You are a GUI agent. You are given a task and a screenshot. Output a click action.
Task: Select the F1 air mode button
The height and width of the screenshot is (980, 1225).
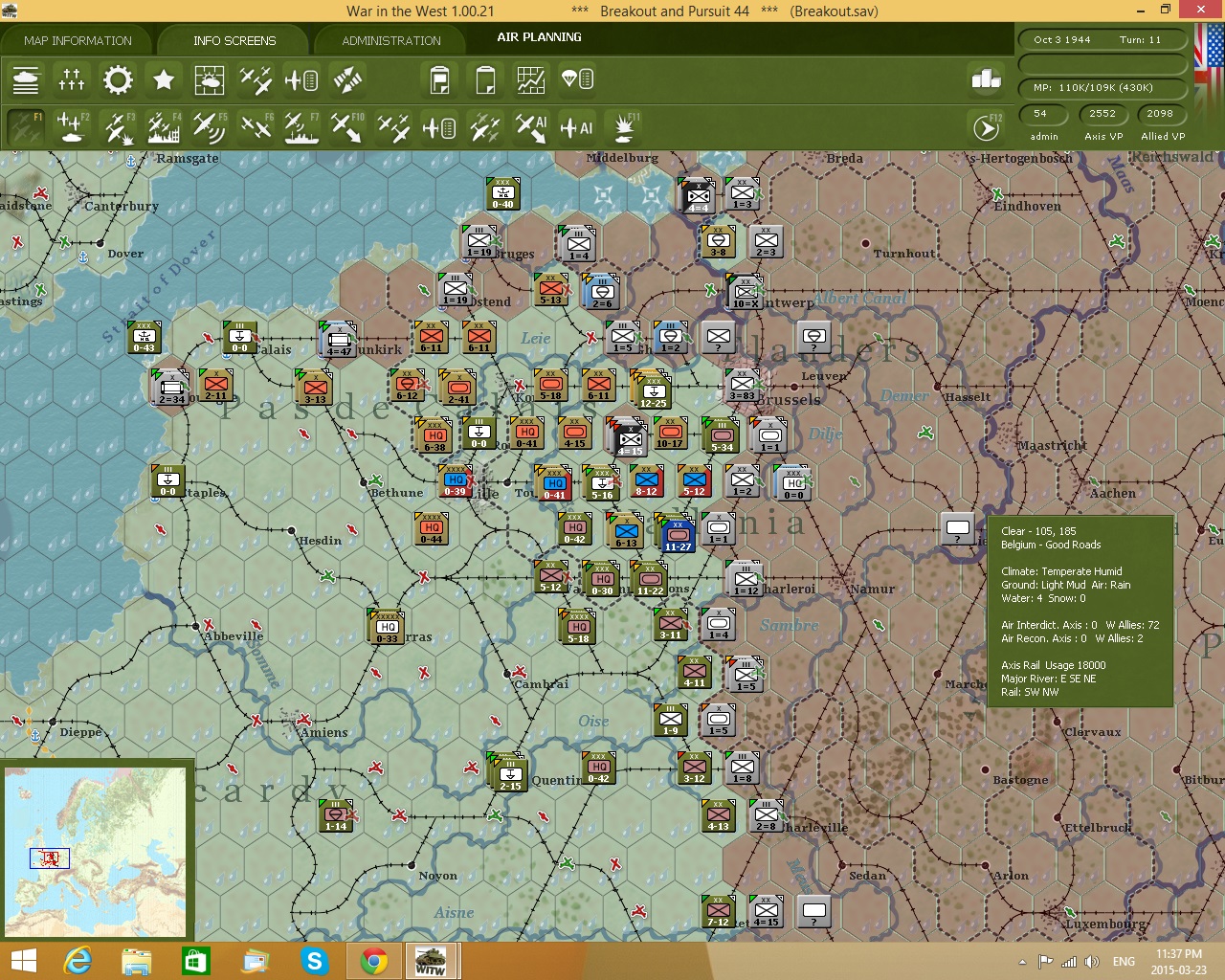(x=26, y=127)
